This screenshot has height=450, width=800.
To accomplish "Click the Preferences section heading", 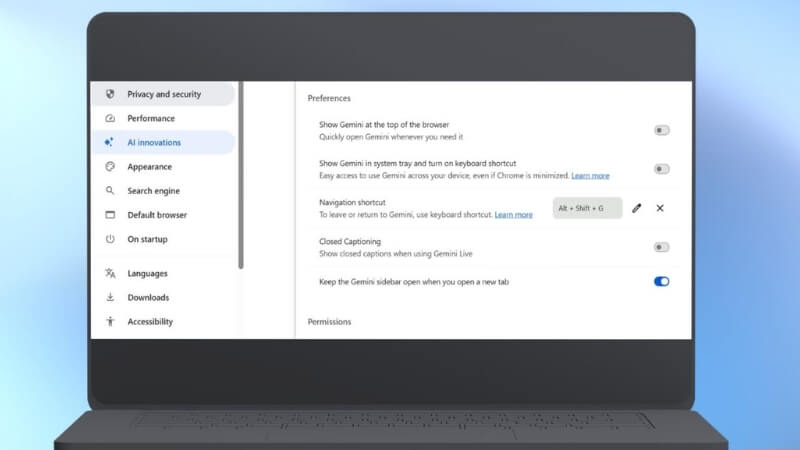I will point(329,98).
